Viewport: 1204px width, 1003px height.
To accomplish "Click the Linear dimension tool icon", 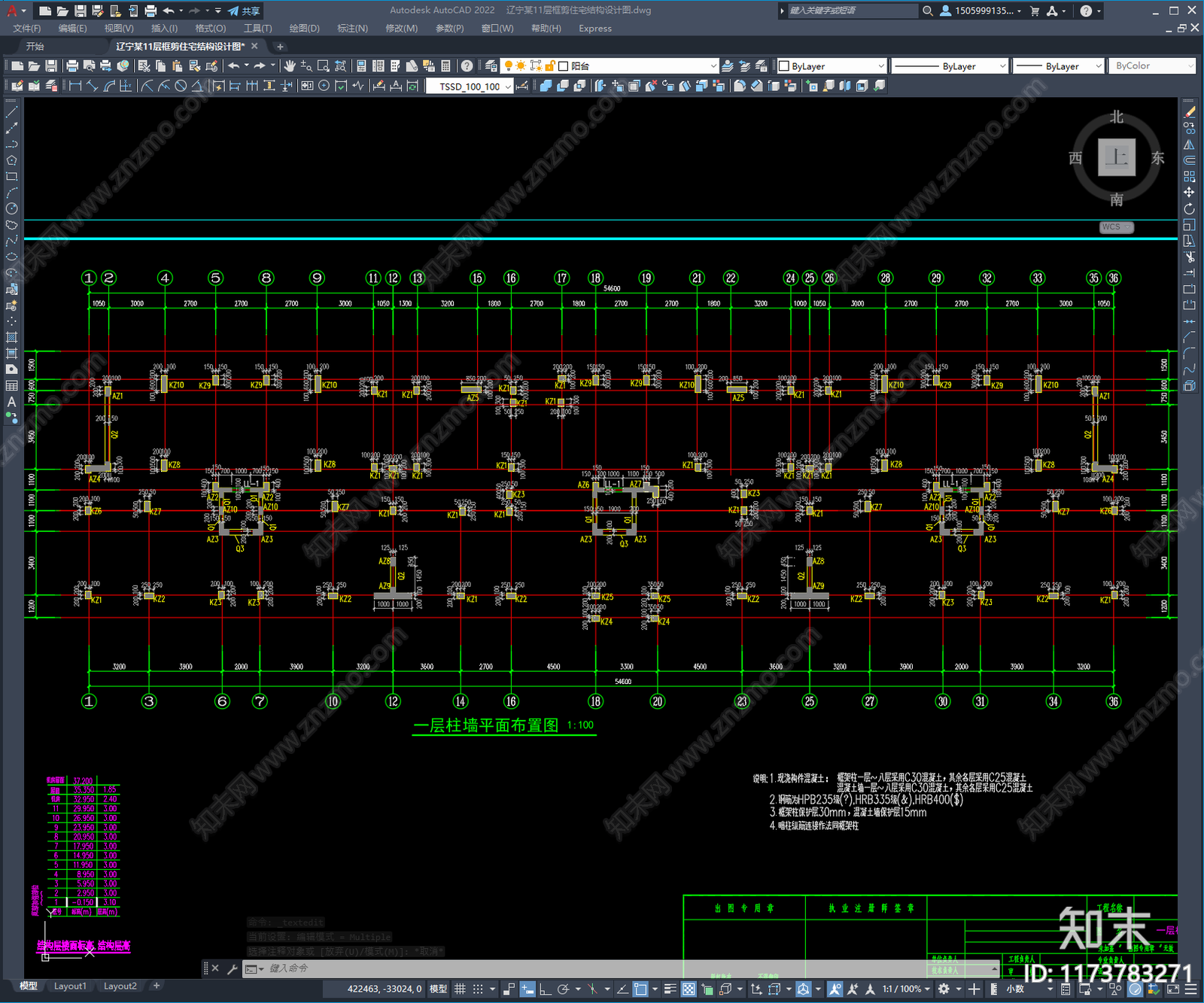I will pyautogui.click(x=74, y=86).
